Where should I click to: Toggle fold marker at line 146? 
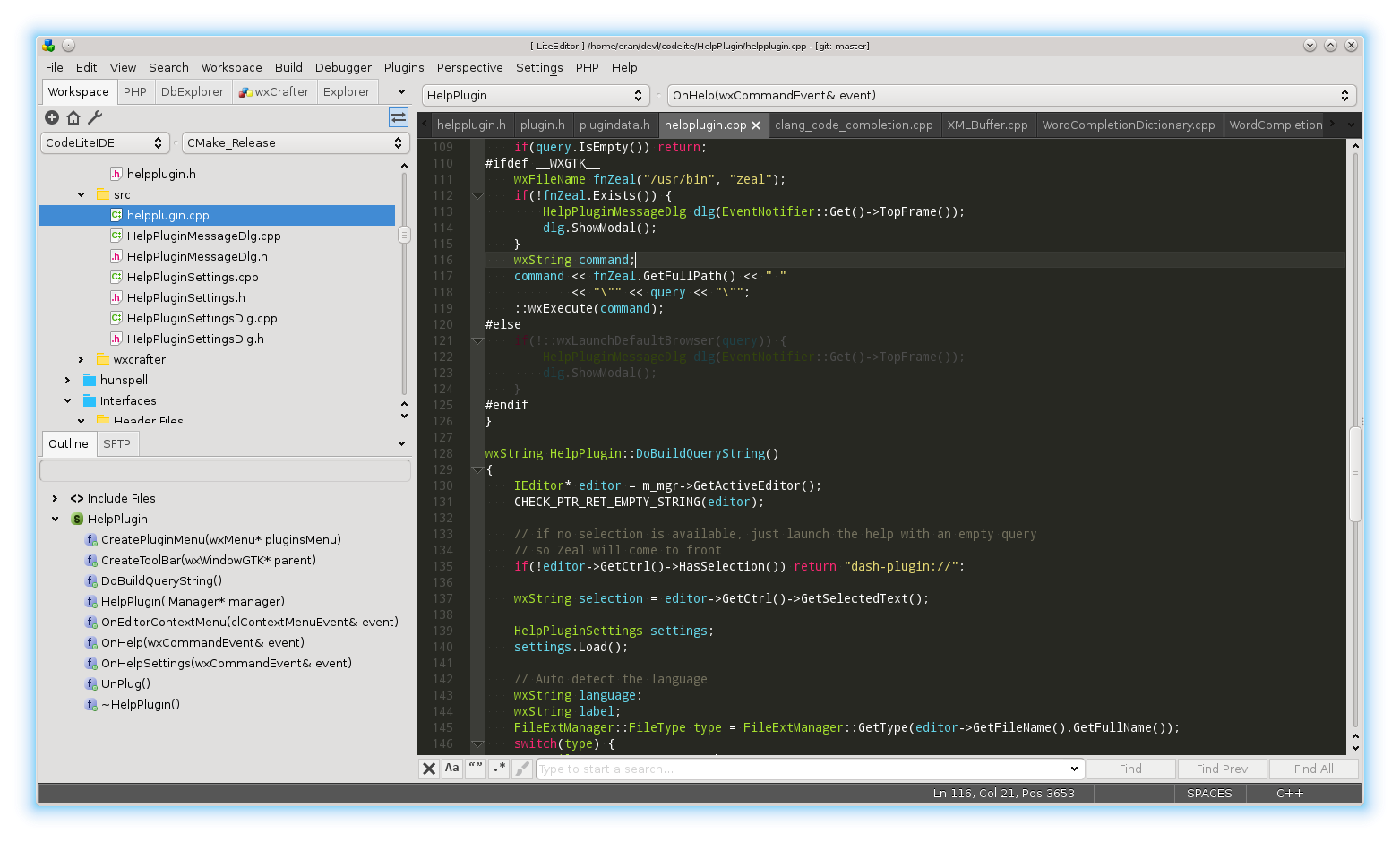(477, 743)
